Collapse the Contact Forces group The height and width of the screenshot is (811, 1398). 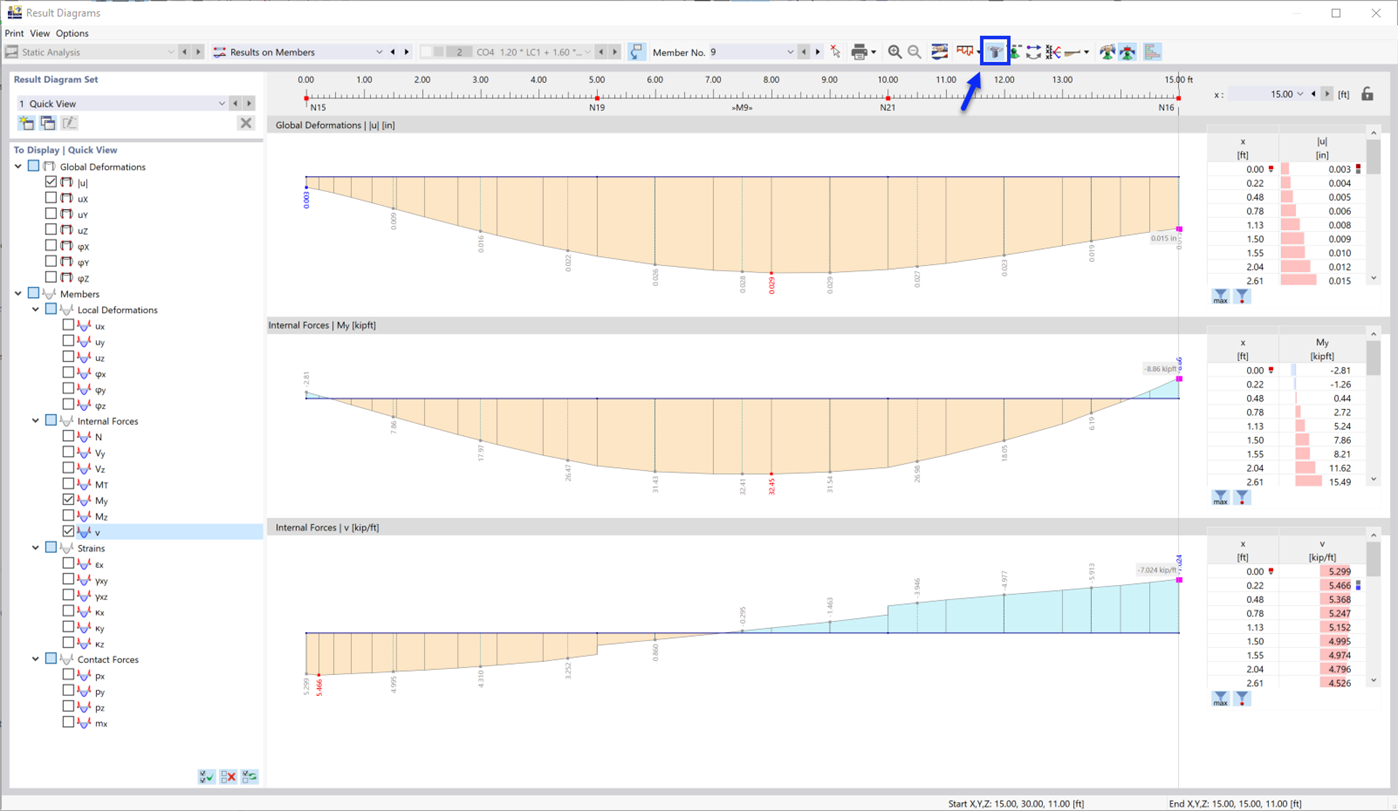36,659
